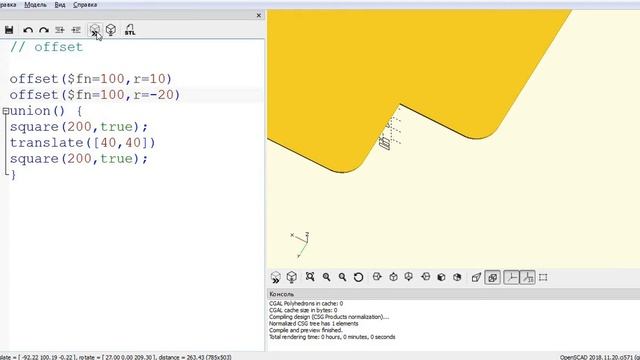Click the line 'offset($fn=100,r=-20)'

[95, 95]
